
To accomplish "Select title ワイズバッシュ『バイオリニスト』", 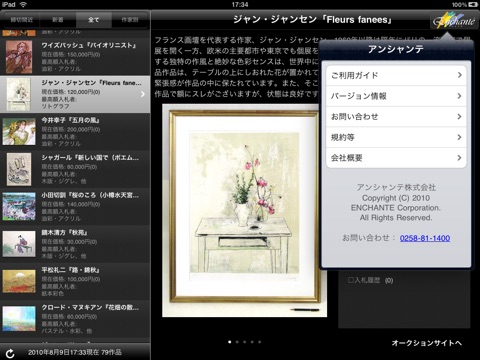I will (x=89, y=45).
